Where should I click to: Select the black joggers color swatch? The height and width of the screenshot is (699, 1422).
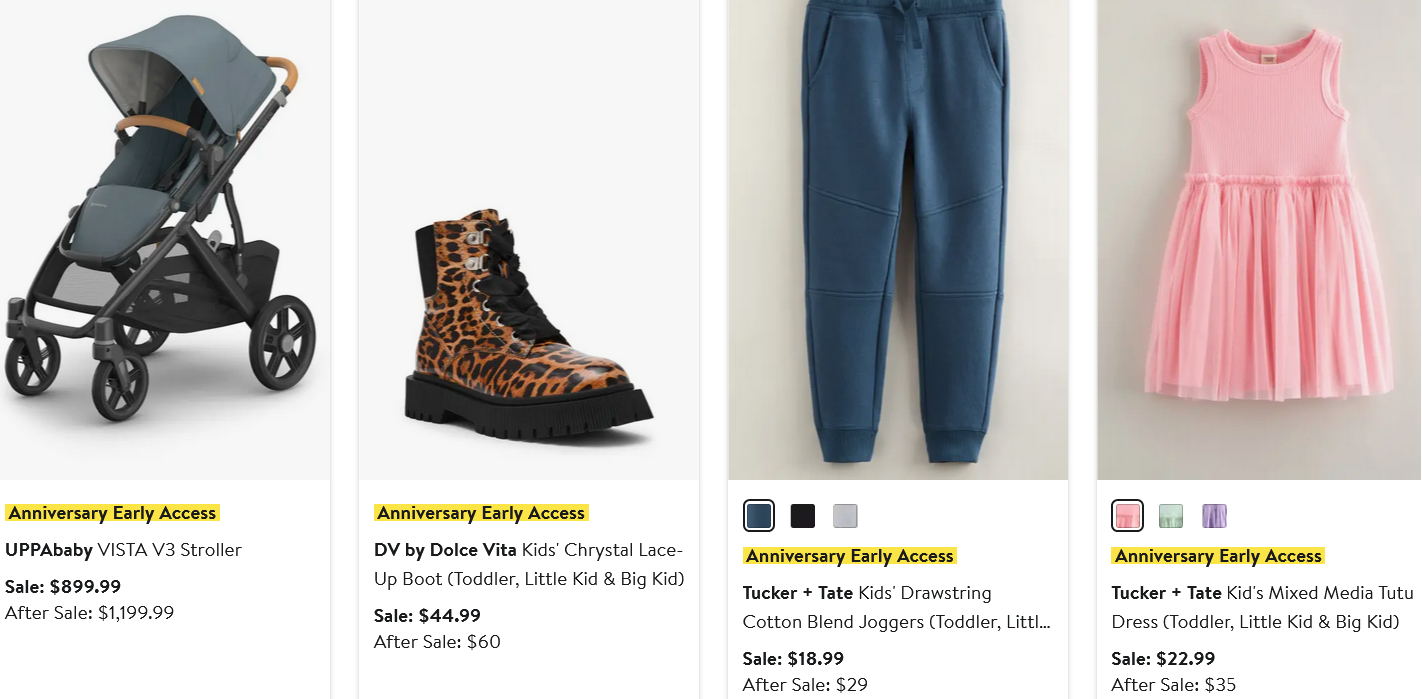tap(803, 516)
